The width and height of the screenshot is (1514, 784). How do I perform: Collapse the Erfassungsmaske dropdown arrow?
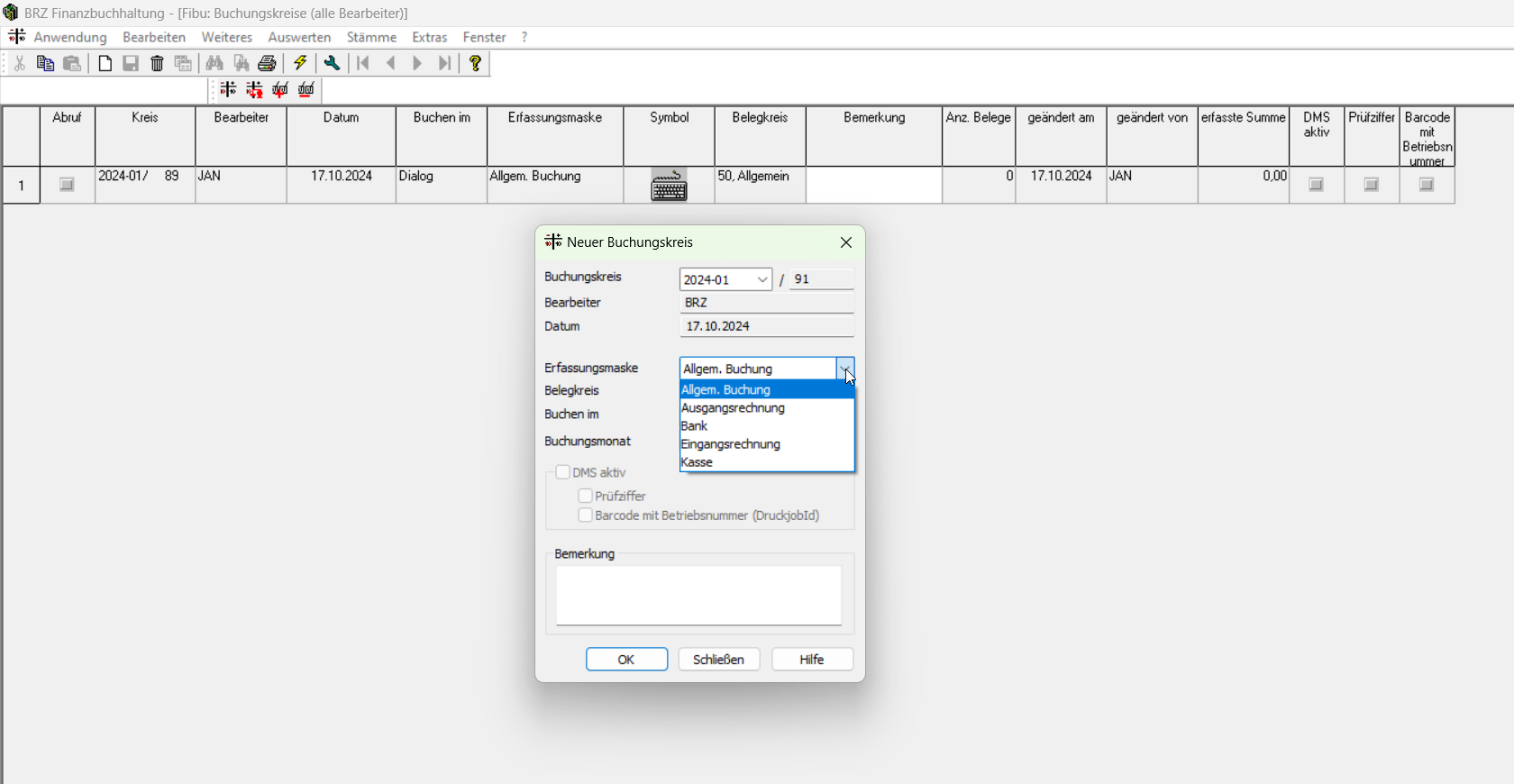pos(845,369)
